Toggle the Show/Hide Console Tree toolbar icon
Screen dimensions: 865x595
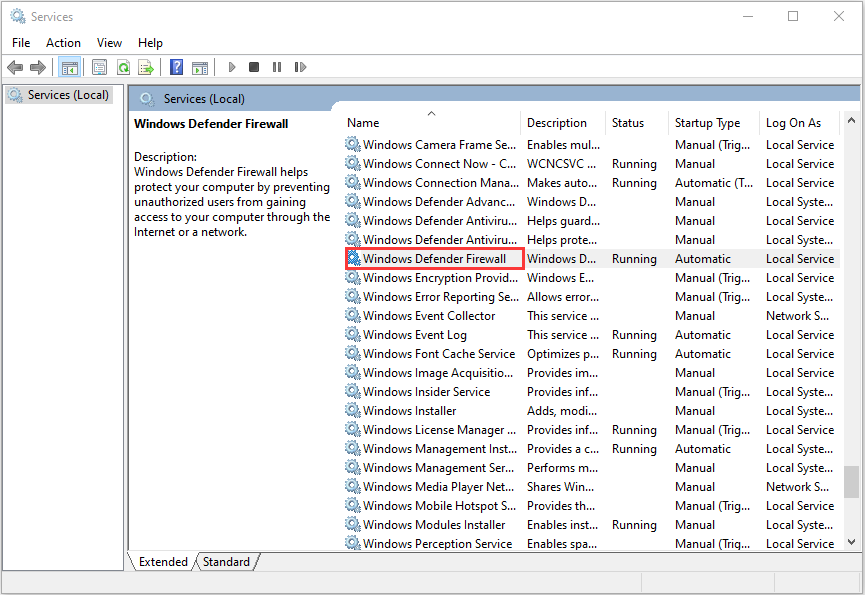[70, 67]
